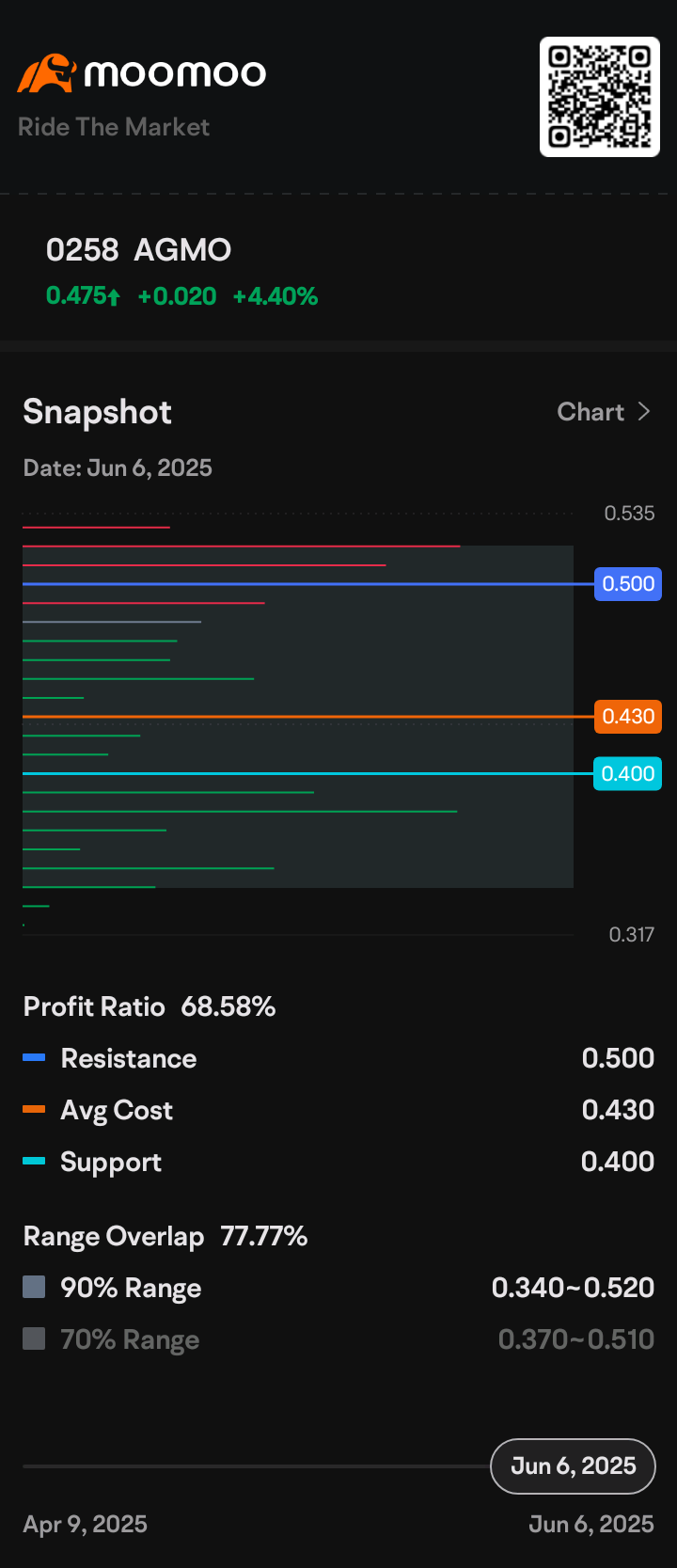The height and width of the screenshot is (1568, 677).
Task: Click the Range Overlap 77.77% text
Action: 165,1237
